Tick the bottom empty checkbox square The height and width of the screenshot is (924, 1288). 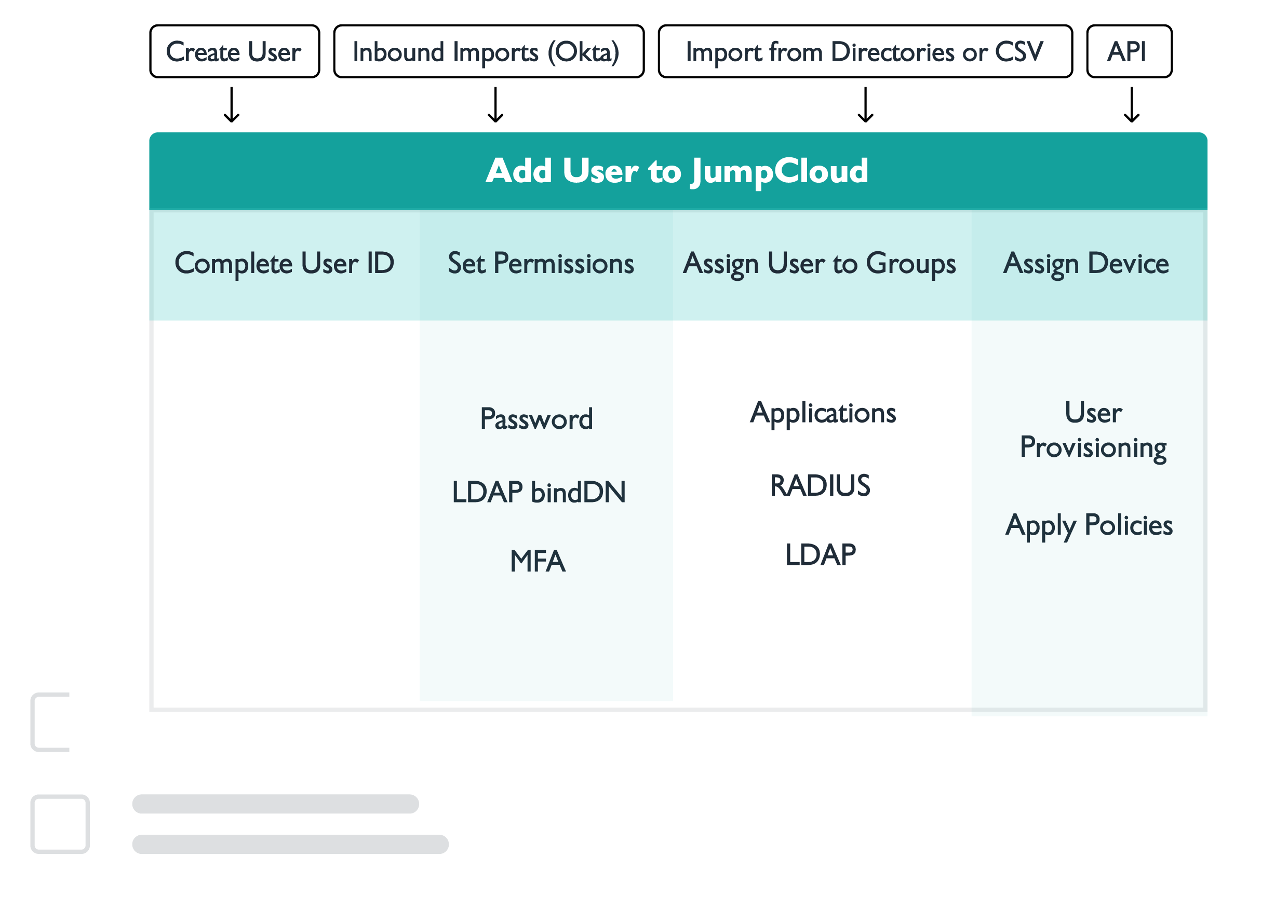click(x=60, y=823)
